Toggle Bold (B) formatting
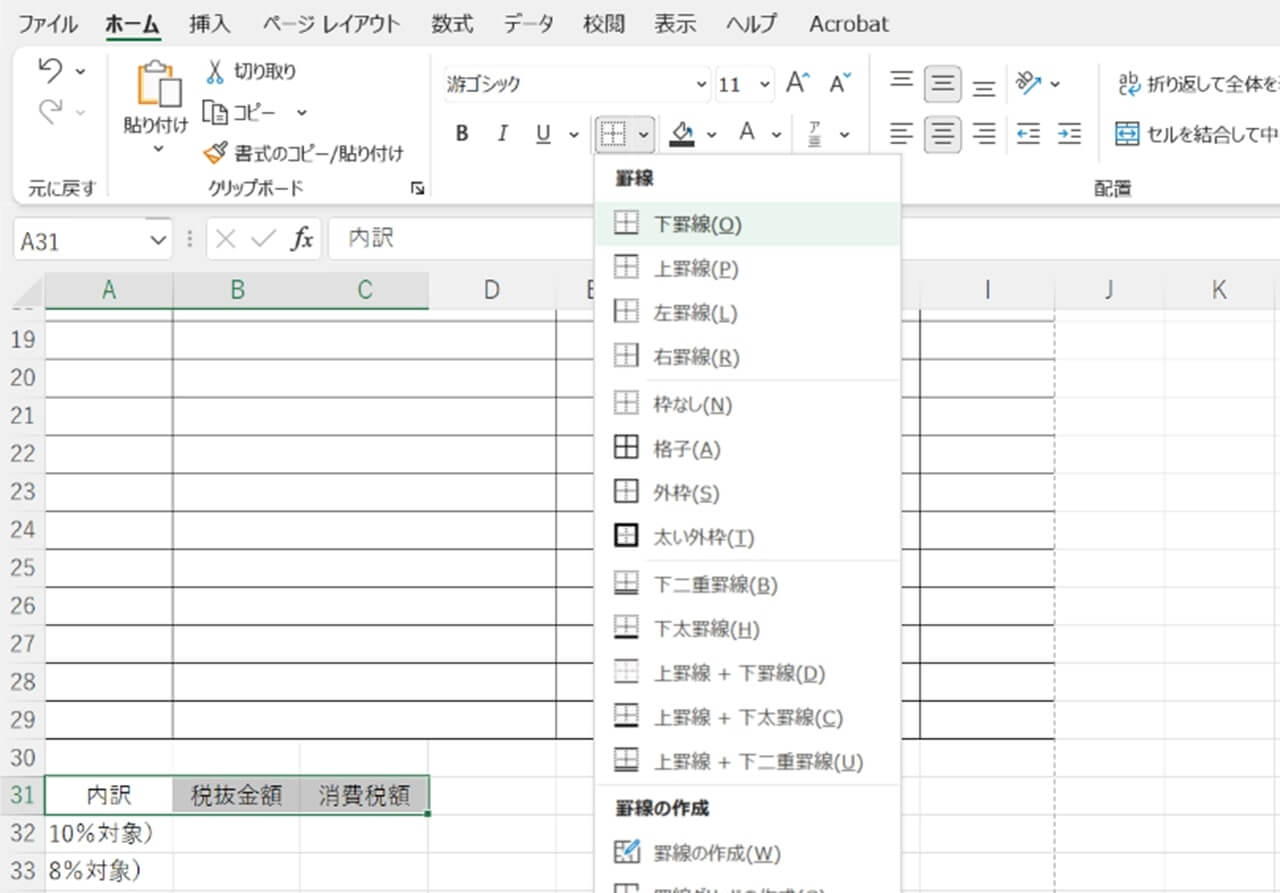The image size is (1280, 893). 462,133
